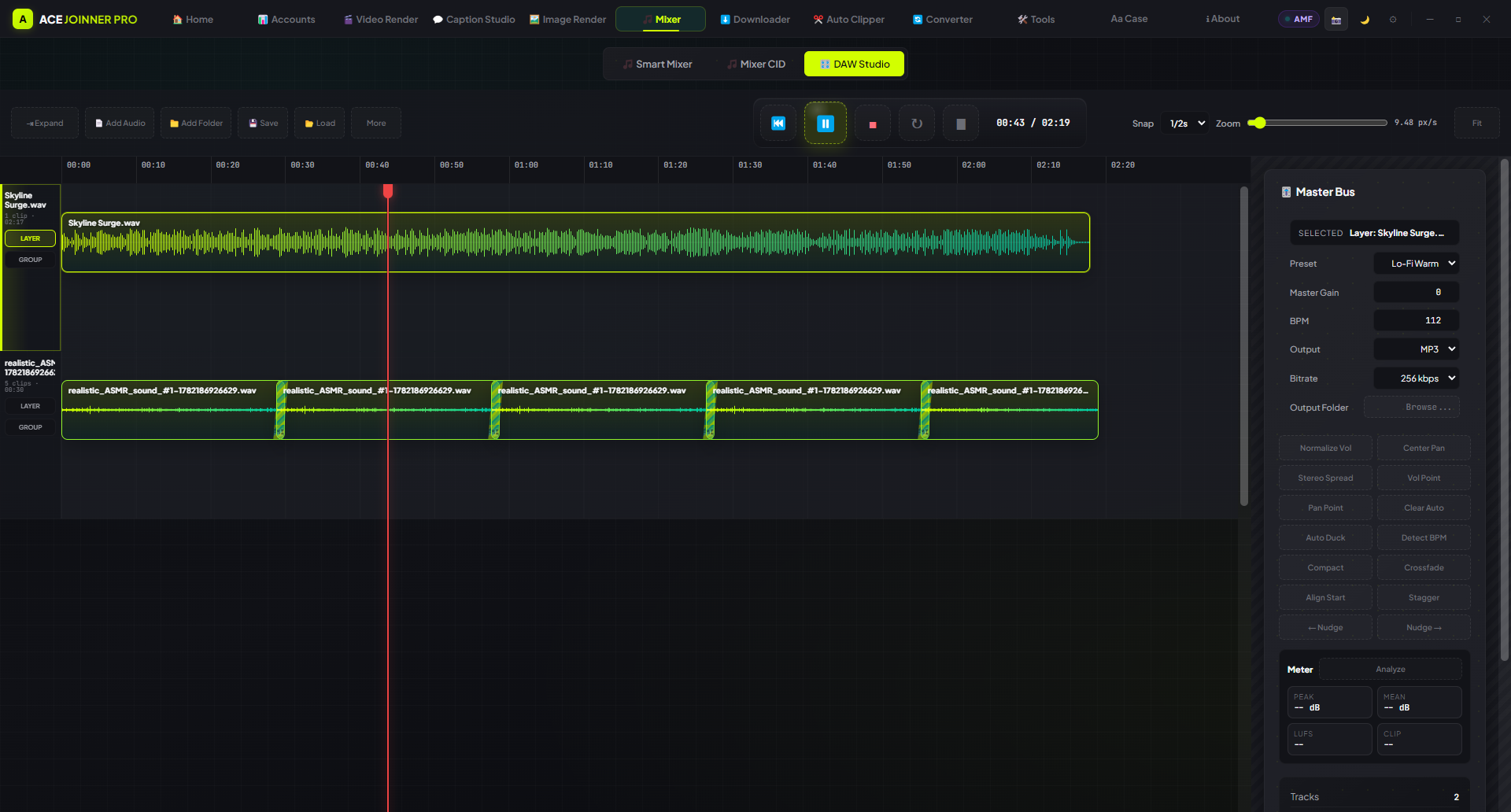
Task: Open the Converter tab
Action: [943, 20]
